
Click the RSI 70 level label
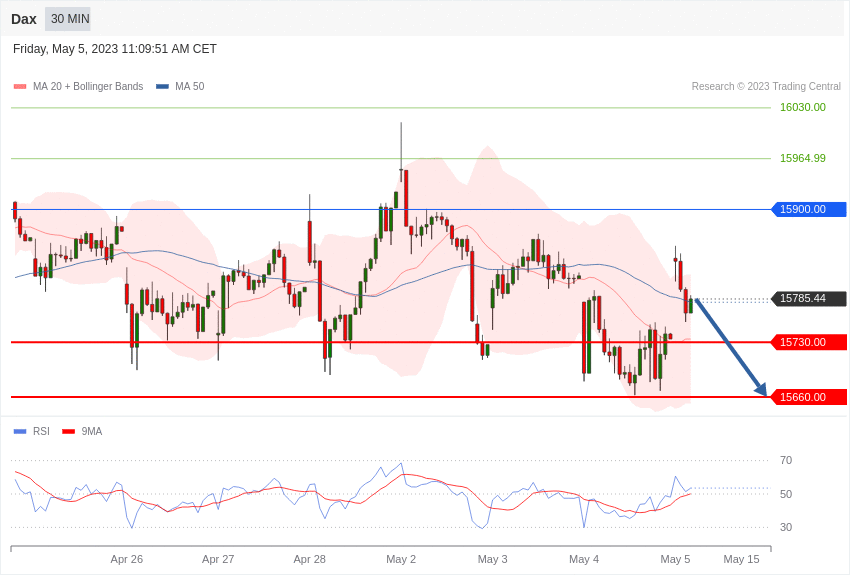point(786,460)
